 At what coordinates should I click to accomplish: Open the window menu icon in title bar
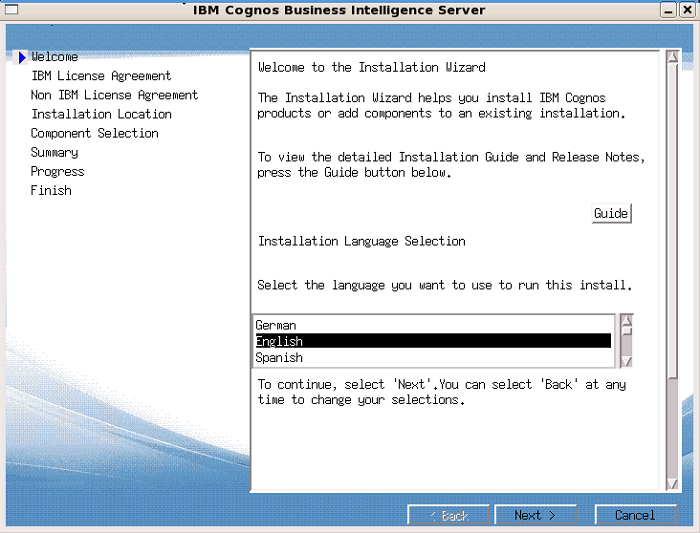click(11, 9)
